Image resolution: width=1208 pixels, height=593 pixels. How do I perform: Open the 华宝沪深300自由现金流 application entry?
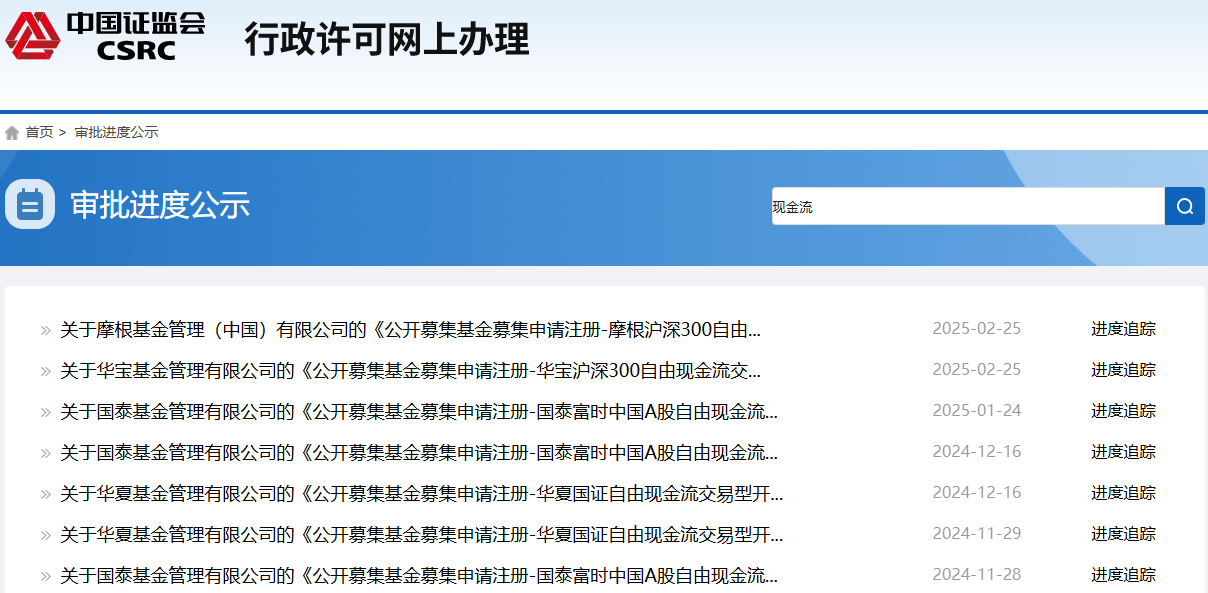[410, 370]
